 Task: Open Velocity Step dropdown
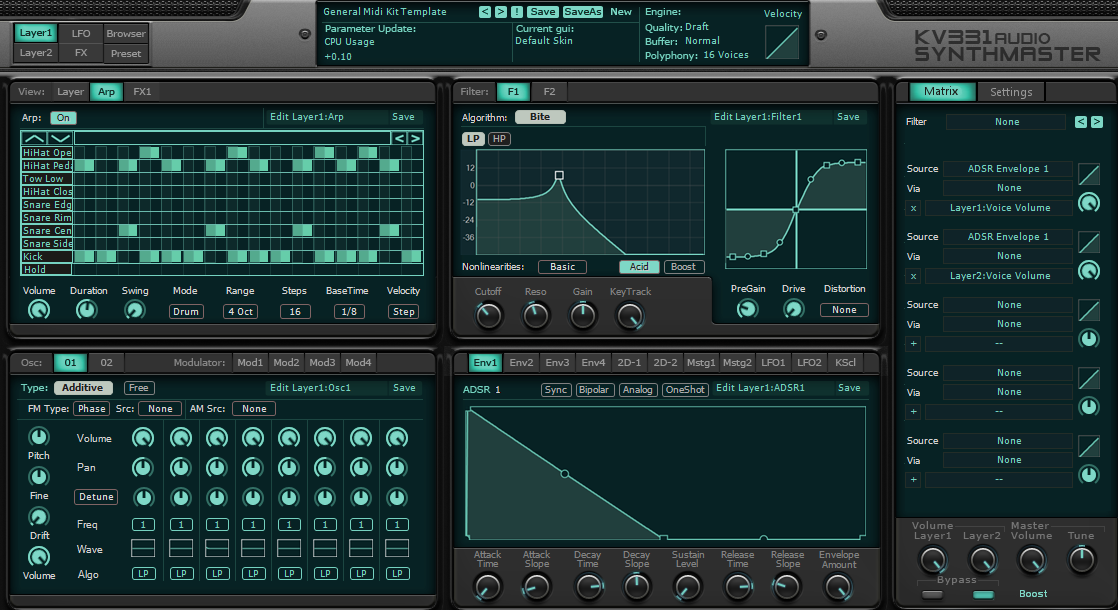404,311
